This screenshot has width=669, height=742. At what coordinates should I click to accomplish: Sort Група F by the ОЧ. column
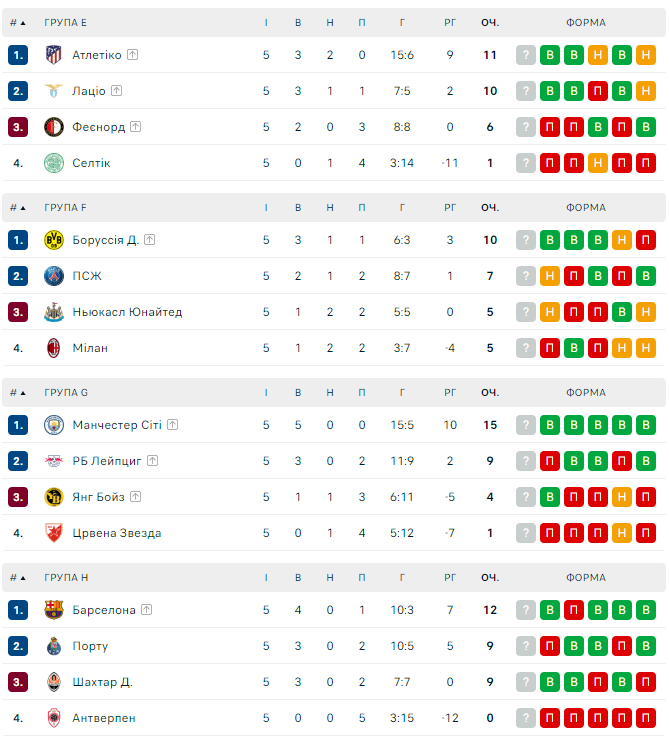coord(490,208)
